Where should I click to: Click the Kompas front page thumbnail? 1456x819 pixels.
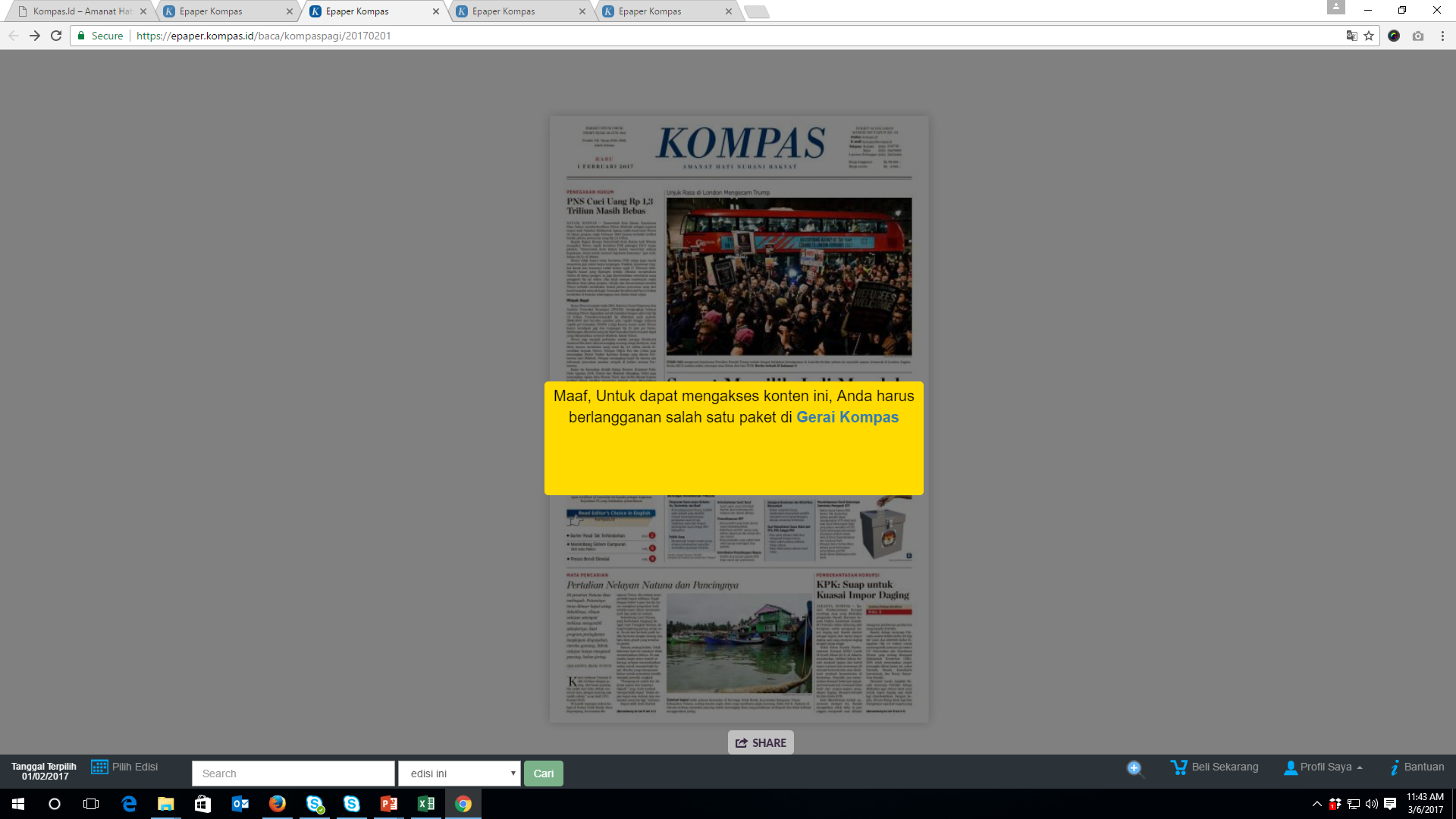click(739, 419)
